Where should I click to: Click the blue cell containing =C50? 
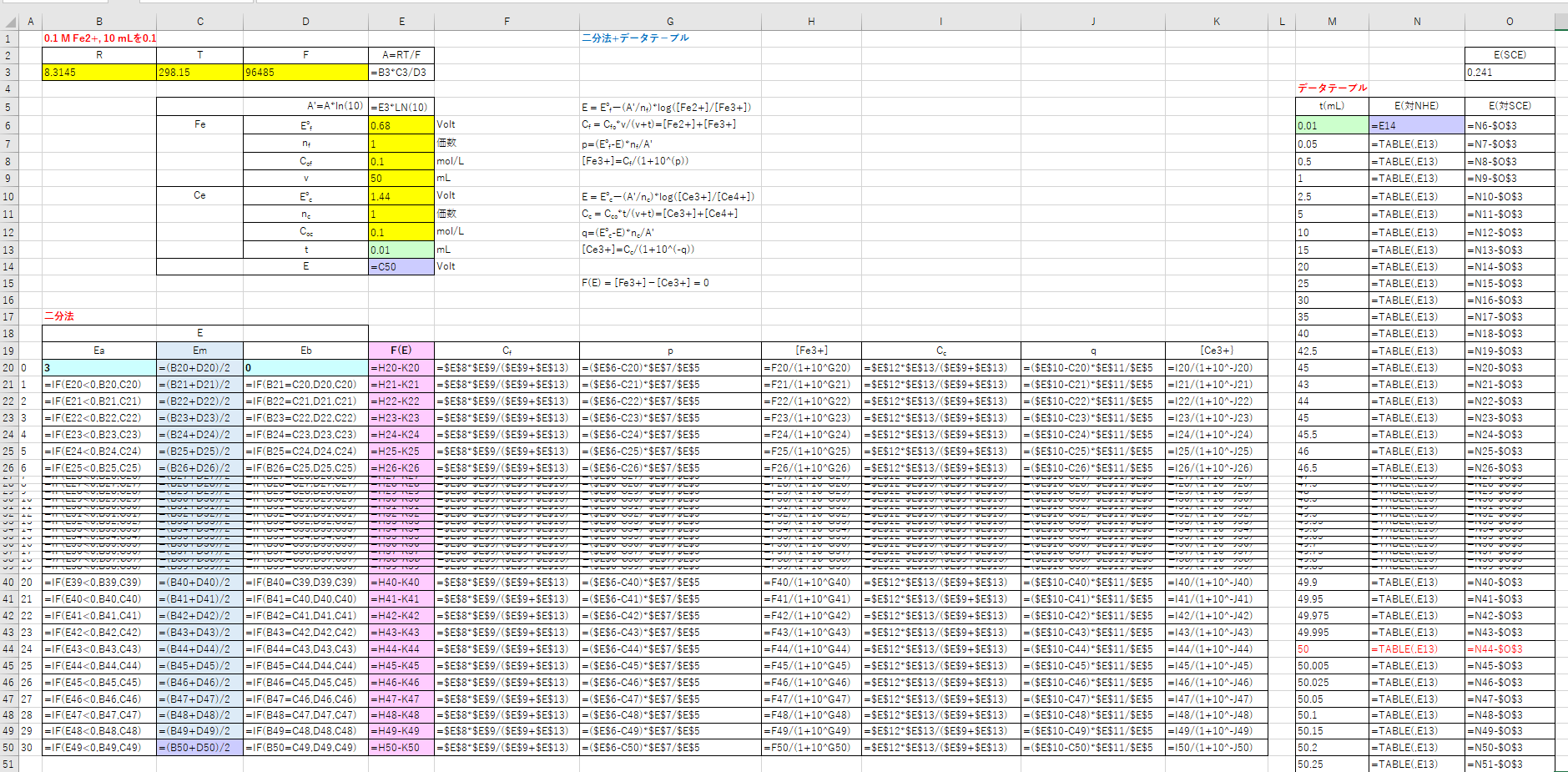pyautogui.click(x=401, y=267)
